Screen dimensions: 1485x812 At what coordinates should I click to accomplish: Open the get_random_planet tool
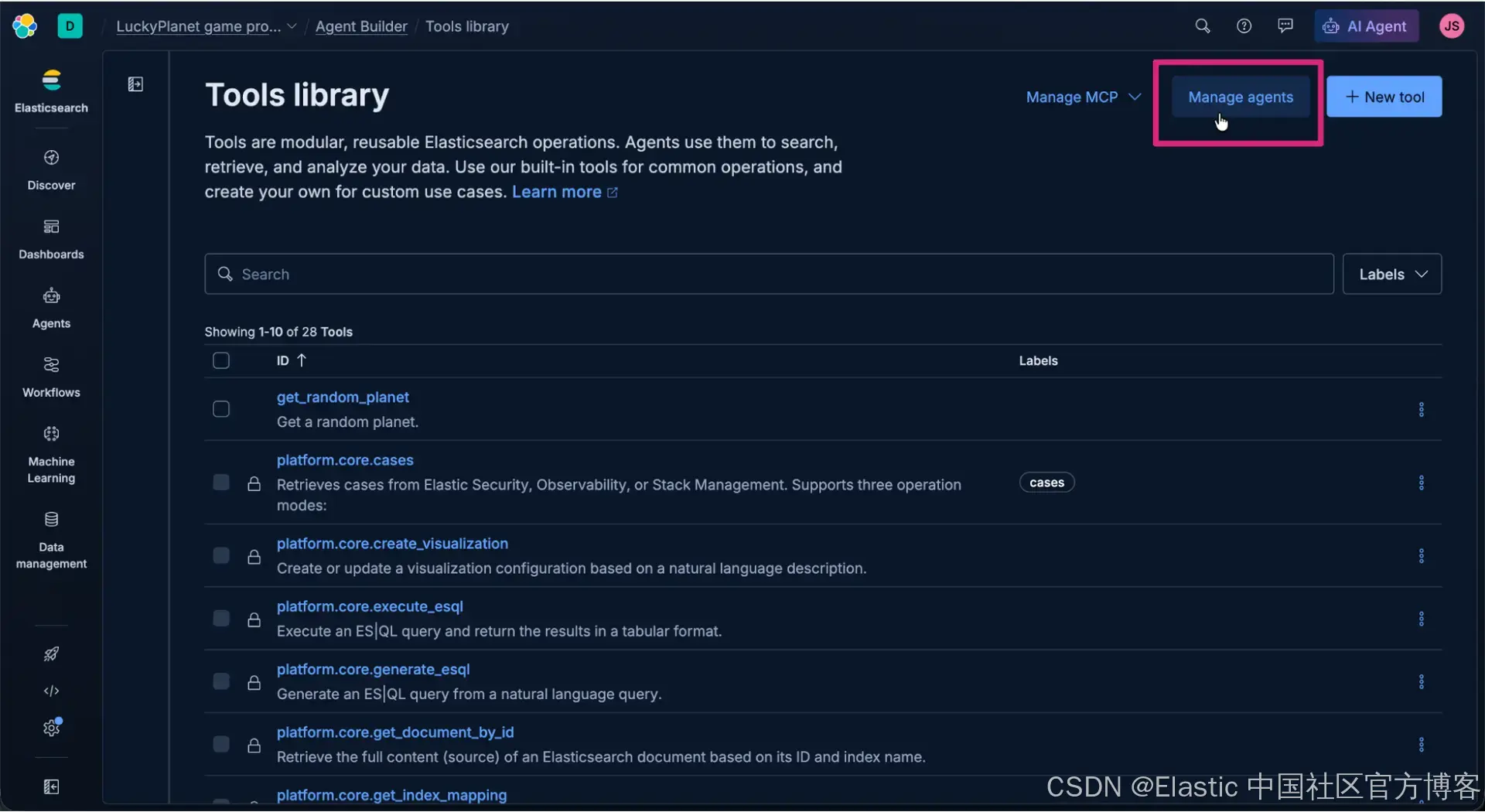coord(343,397)
